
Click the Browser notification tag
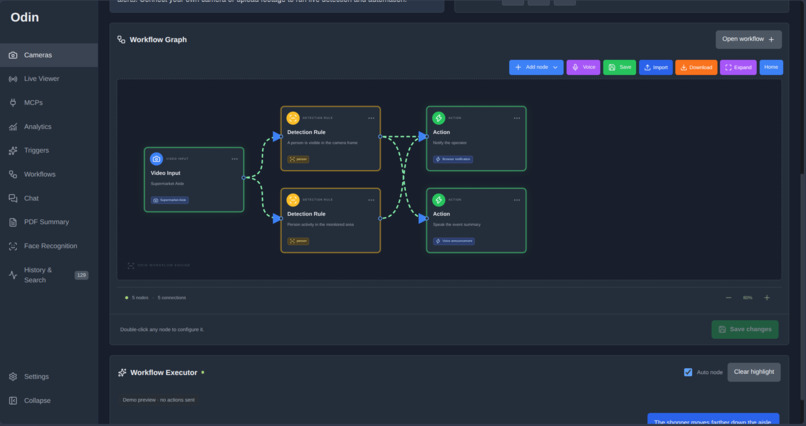(x=453, y=159)
